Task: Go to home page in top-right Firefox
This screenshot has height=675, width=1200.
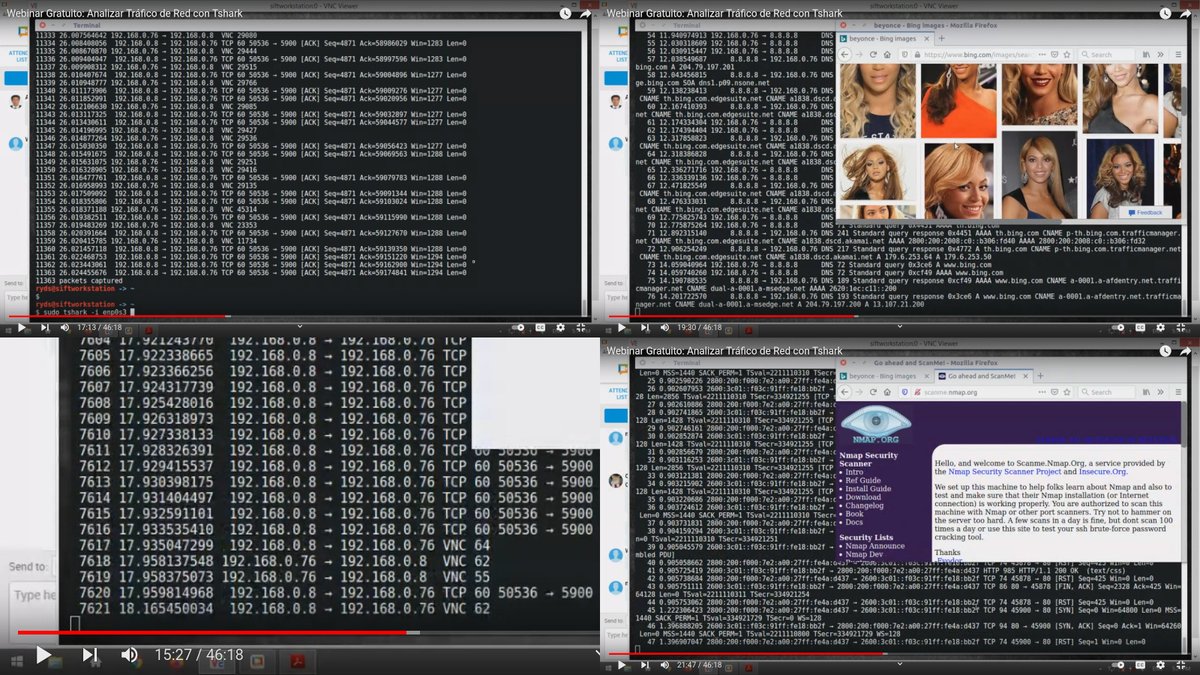Action: click(887, 54)
